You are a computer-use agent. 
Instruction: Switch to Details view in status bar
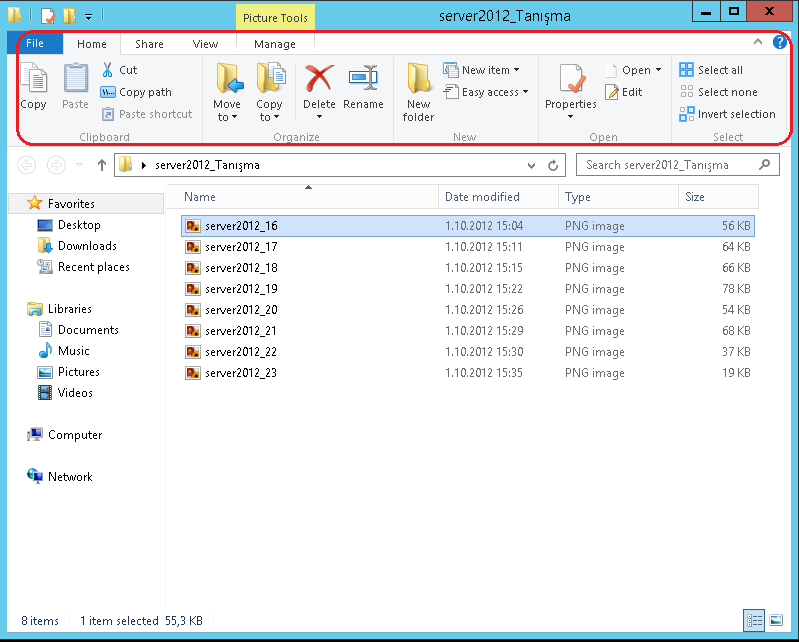coord(754,620)
